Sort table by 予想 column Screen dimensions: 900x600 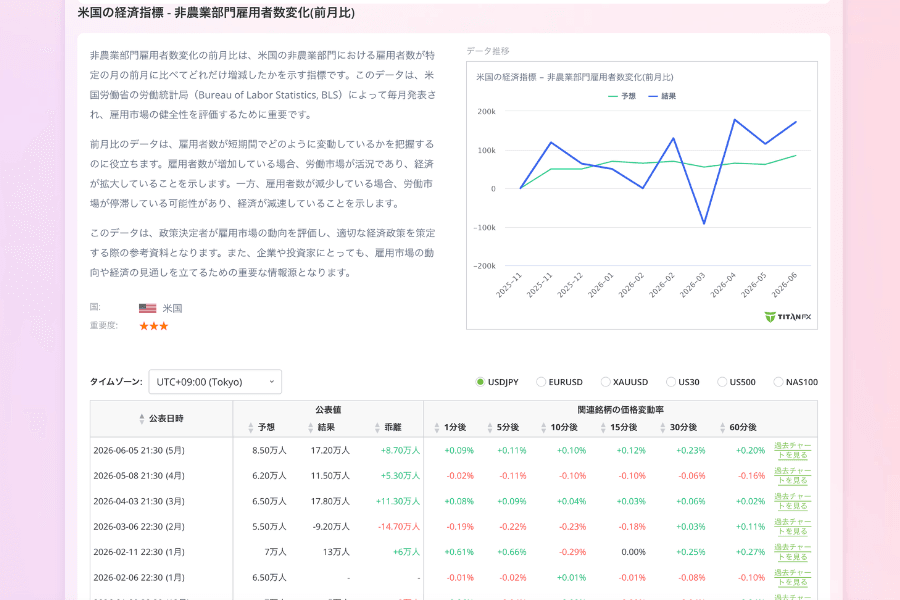[x=262, y=427]
